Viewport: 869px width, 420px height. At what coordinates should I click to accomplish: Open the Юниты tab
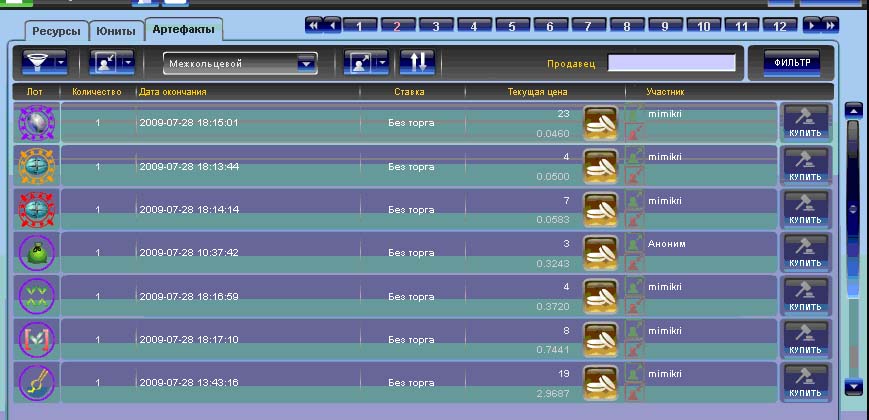pyautogui.click(x=115, y=30)
